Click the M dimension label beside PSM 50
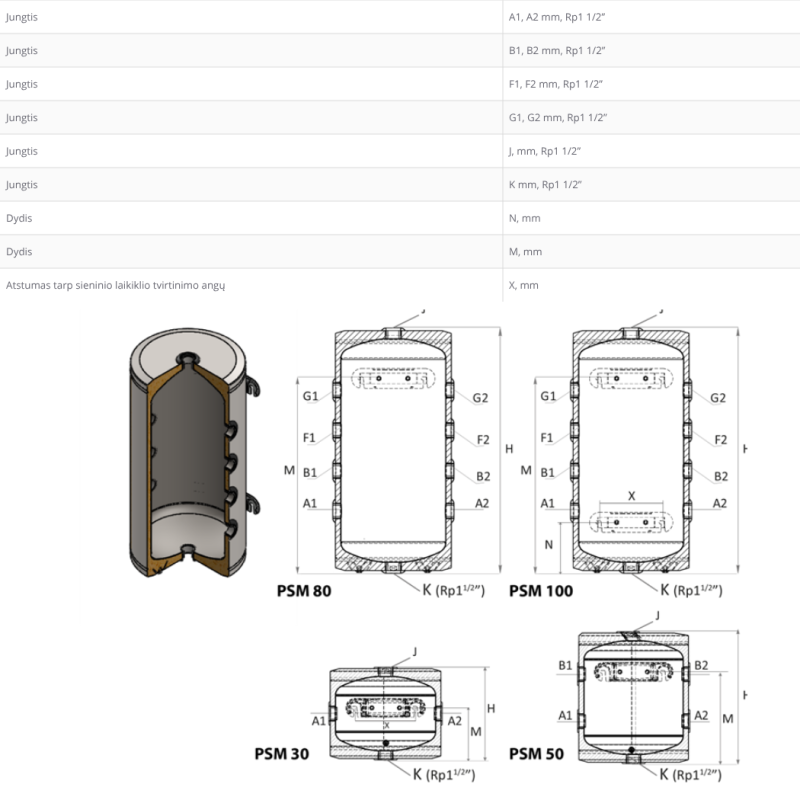800x800 pixels. click(728, 719)
